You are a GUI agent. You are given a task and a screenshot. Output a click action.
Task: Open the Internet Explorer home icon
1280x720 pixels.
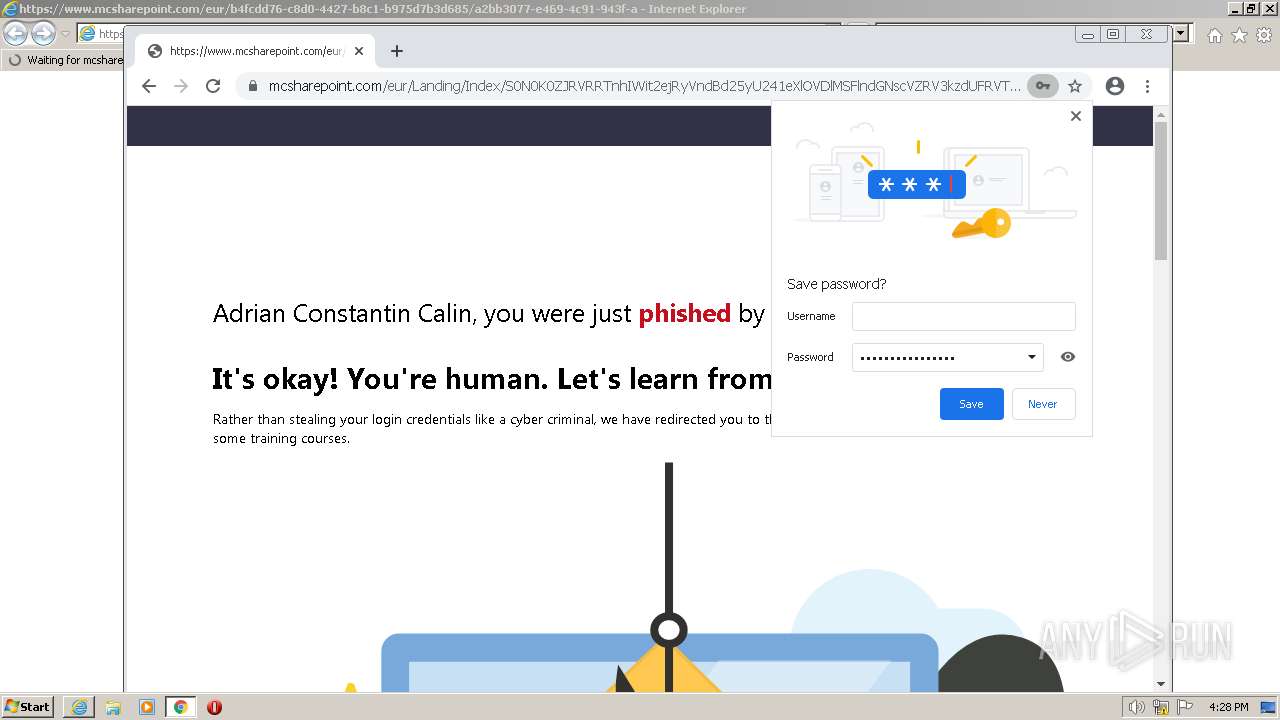1214,35
